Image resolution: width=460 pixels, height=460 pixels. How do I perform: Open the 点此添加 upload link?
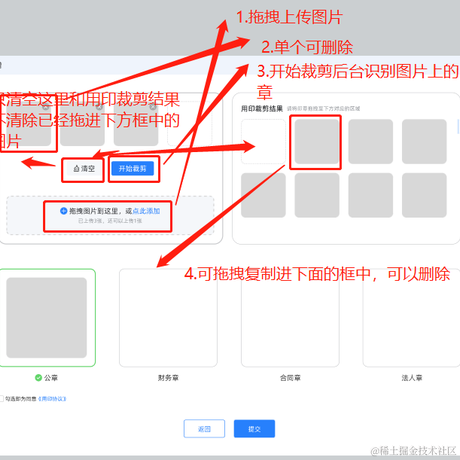[146, 211]
